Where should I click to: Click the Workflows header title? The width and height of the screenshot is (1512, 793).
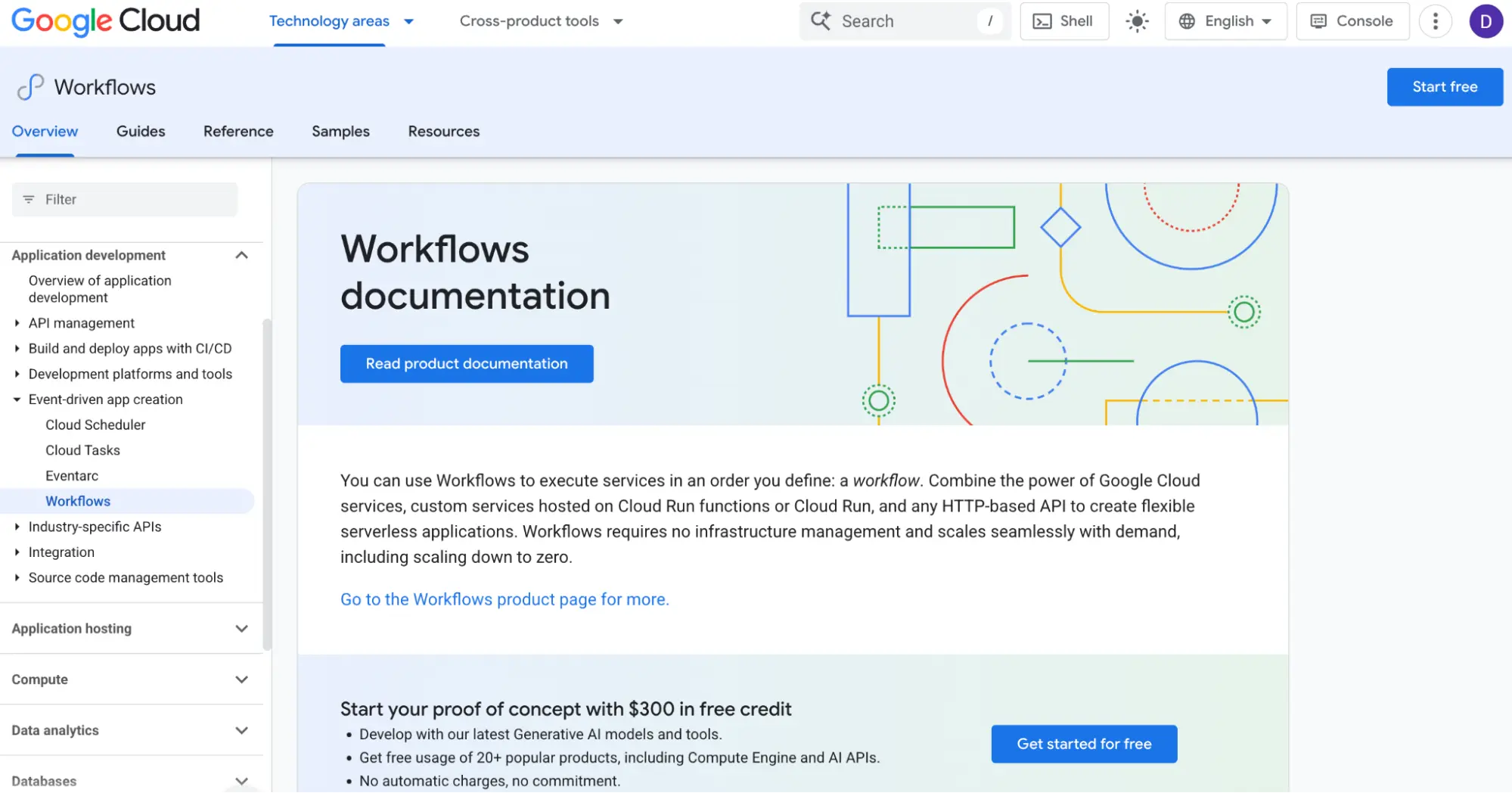105,87
